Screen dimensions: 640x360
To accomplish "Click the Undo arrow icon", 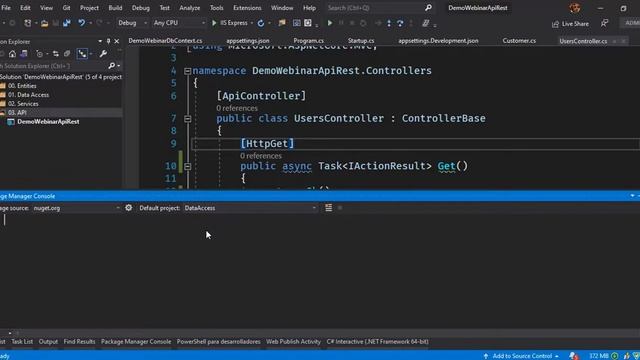I will click(82, 23).
